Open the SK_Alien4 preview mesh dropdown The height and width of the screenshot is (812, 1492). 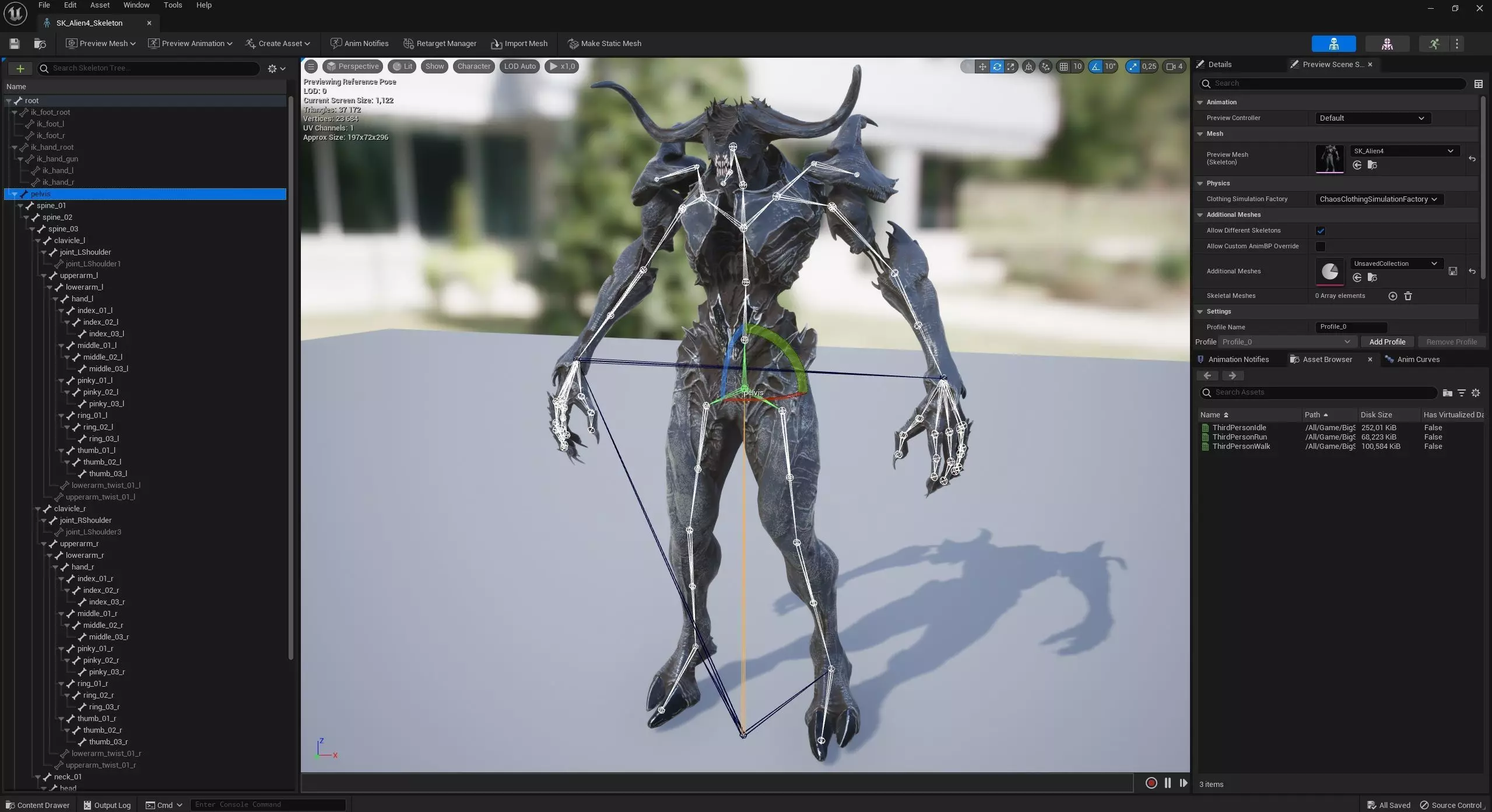(x=1404, y=151)
